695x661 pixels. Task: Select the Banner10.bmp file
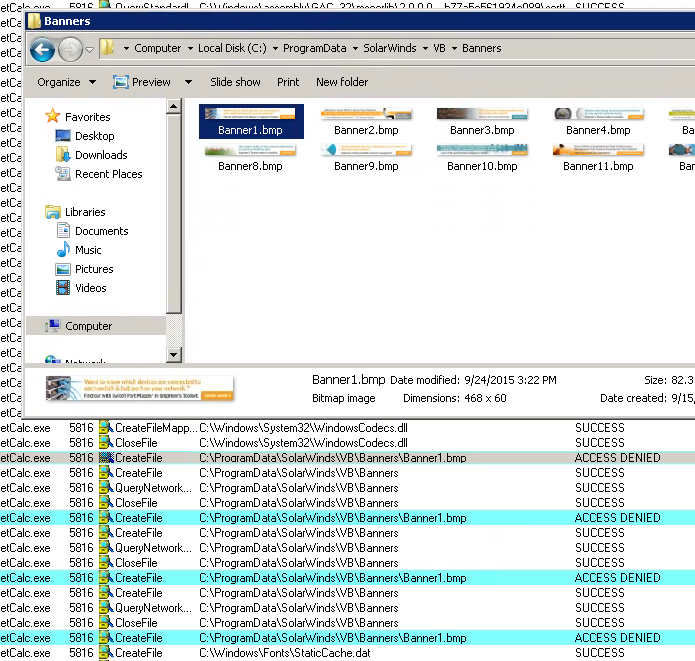pyautogui.click(x=482, y=157)
